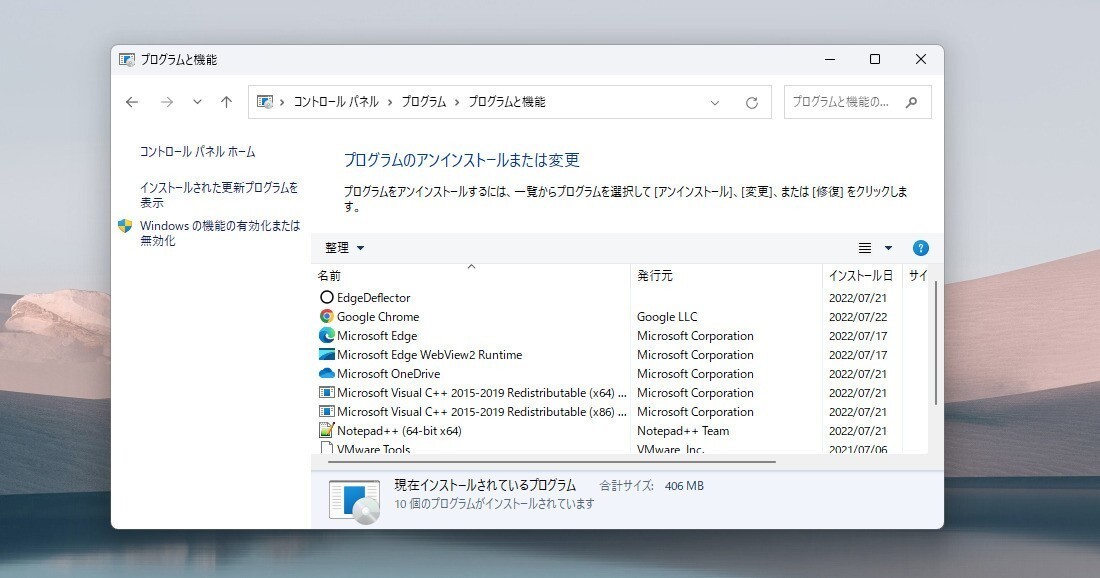Click プログラム breadcrumb in address bar
This screenshot has height=578, width=1100.
coord(424,102)
